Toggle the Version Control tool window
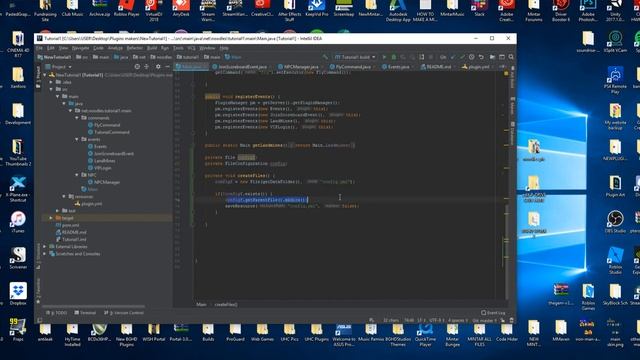Viewport: 640px width, 360px height. [x=124, y=313]
